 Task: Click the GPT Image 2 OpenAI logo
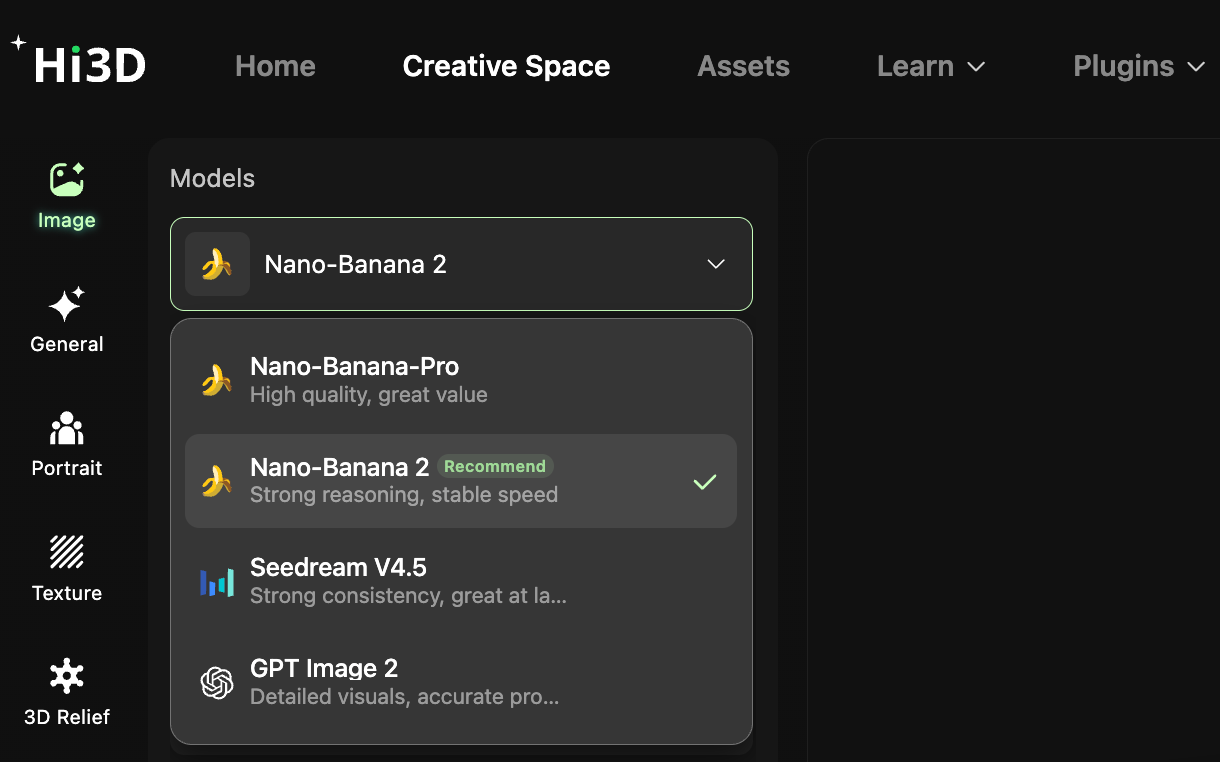[x=217, y=683]
